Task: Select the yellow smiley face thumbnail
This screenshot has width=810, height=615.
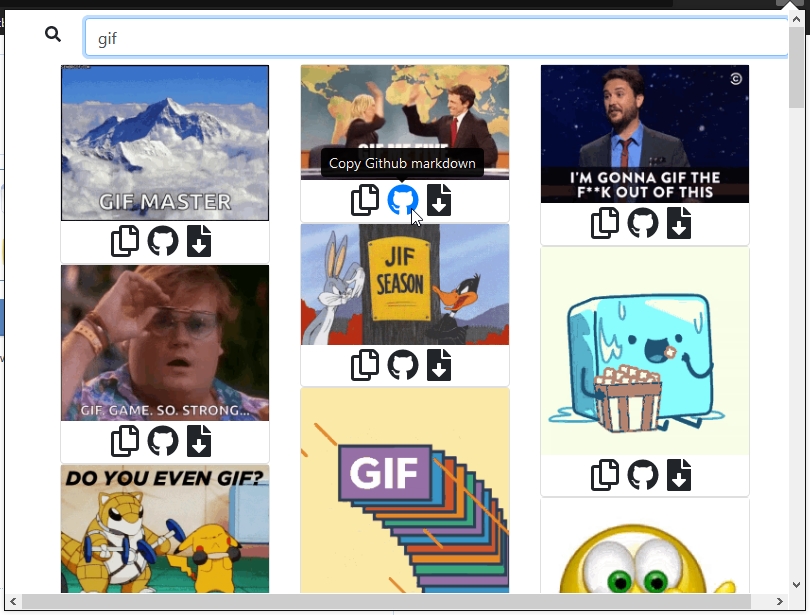Action: coord(645,546)
